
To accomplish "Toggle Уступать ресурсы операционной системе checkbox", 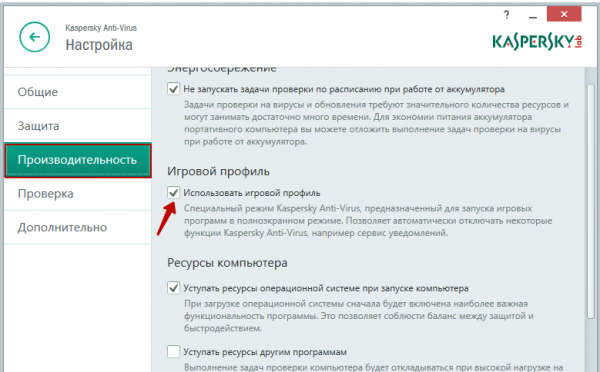I will pyautogui.click(x=173, y=288).
